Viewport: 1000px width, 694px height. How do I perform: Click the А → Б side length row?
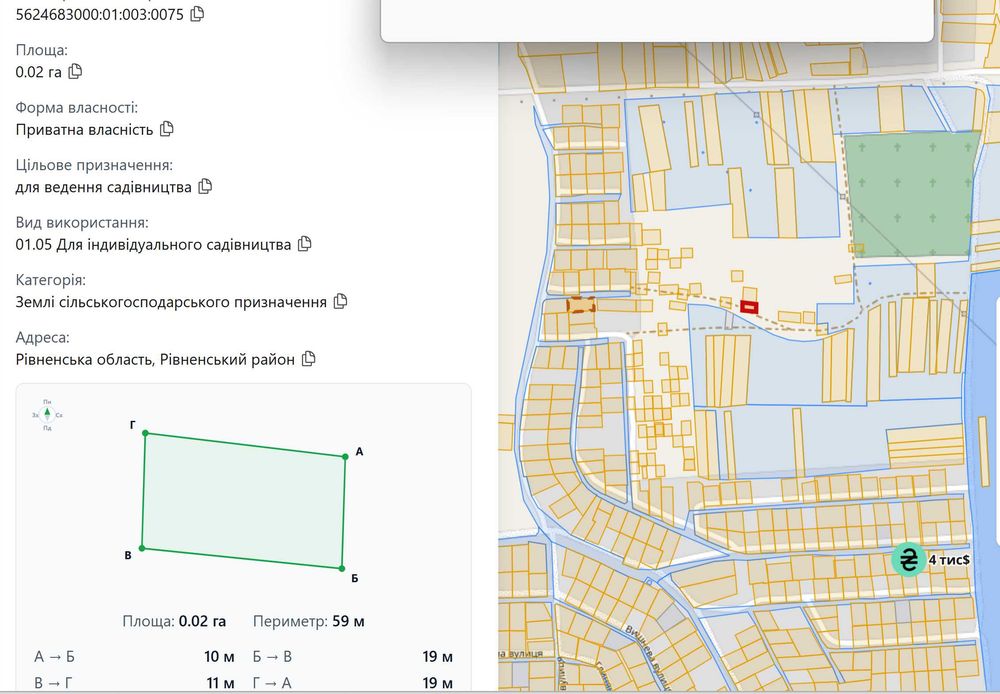coord(135,656)
